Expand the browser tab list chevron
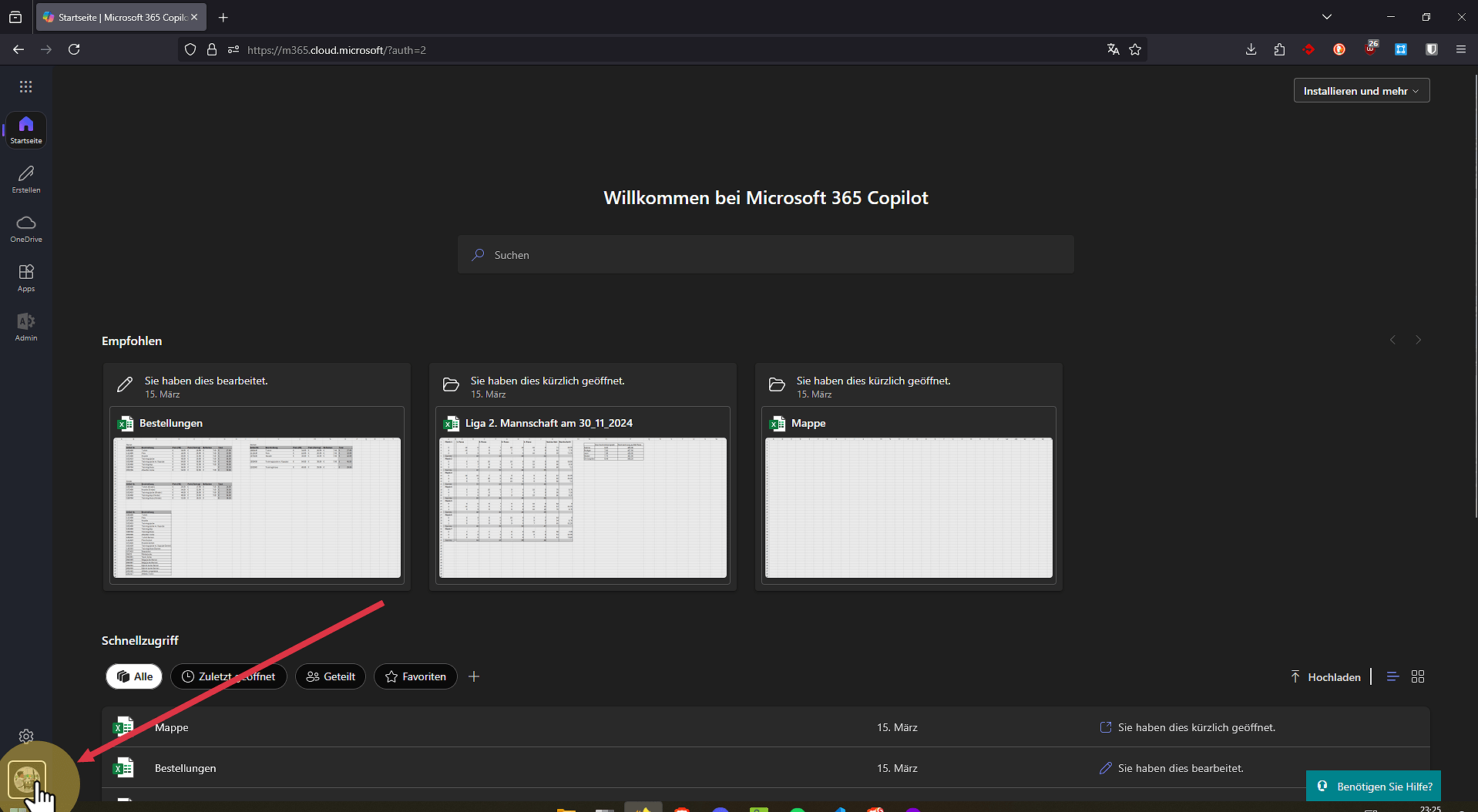Screen dimensions: 1478x812 (x=1327, y=17)
